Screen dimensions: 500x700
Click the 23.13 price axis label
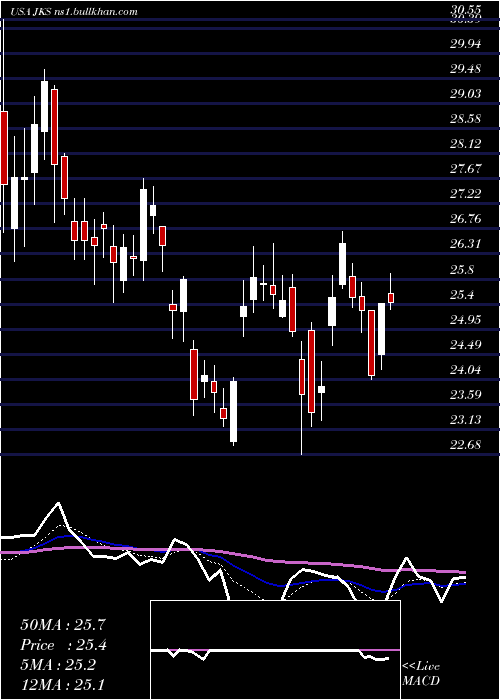pos(465,420)
